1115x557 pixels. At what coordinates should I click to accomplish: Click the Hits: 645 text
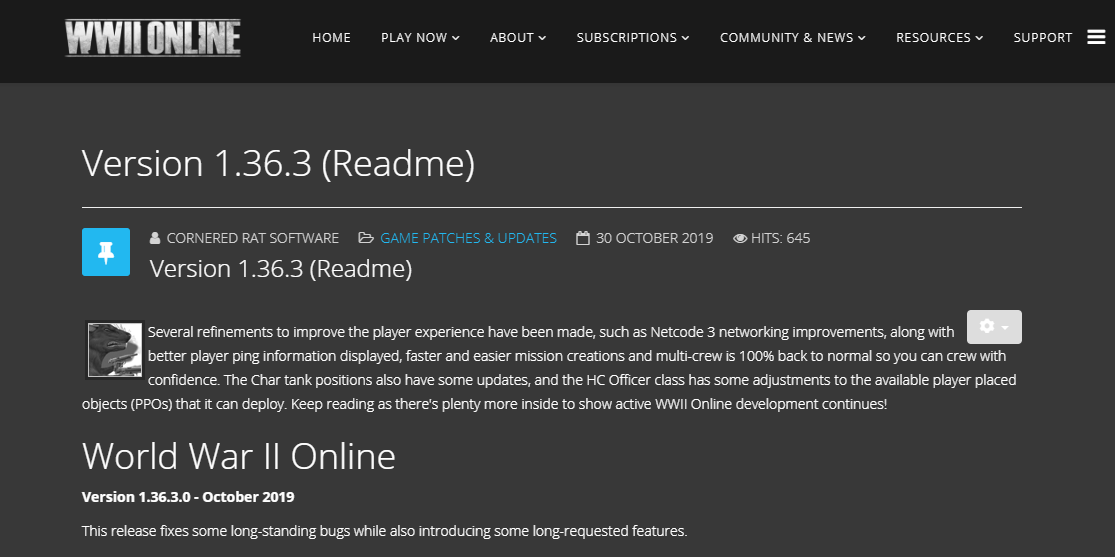781,238
